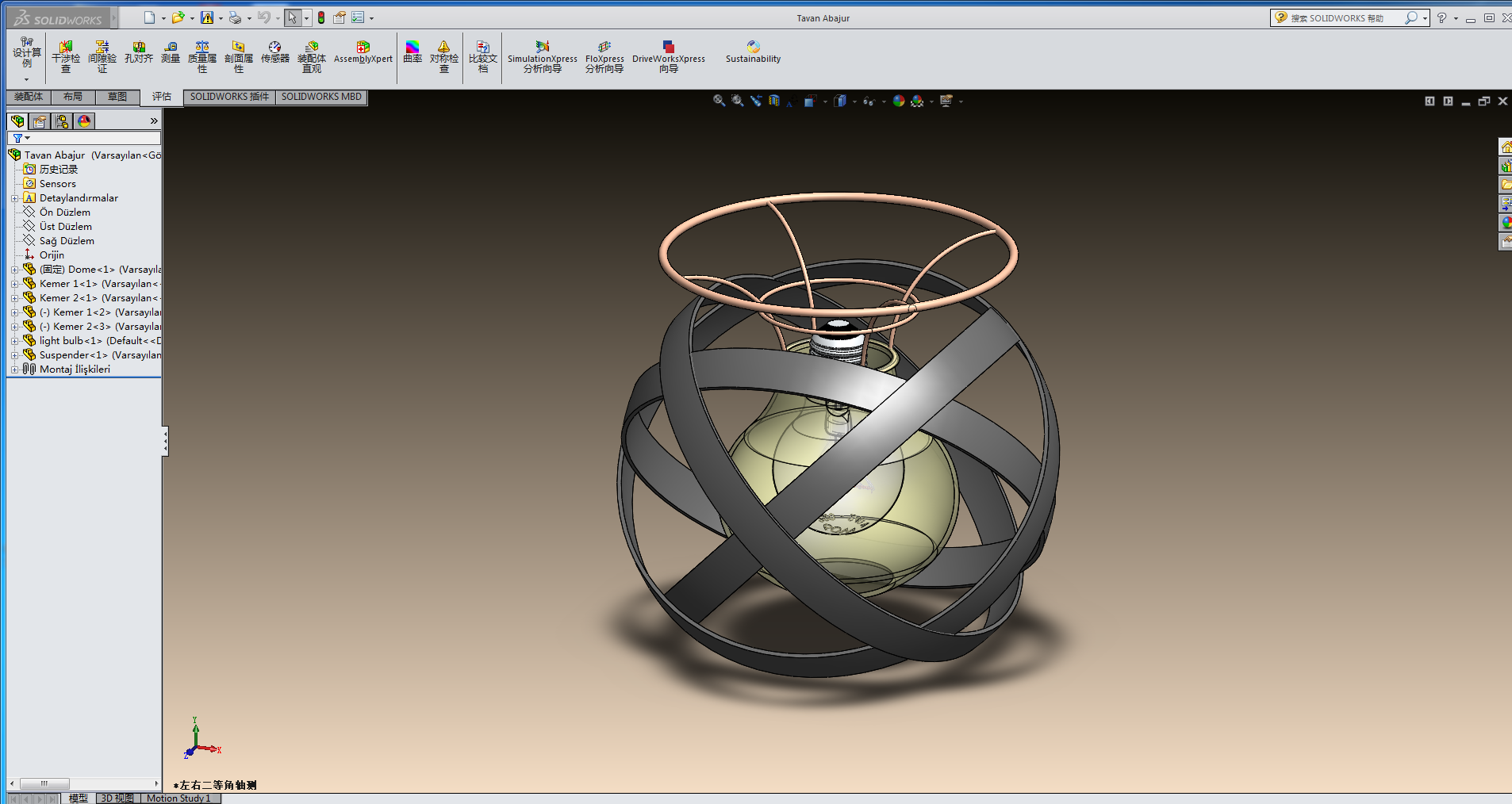The height and width of the screenshot is (804, 1512).
Task: Toggle the Select arrow tool
Action: pos(293,17)
